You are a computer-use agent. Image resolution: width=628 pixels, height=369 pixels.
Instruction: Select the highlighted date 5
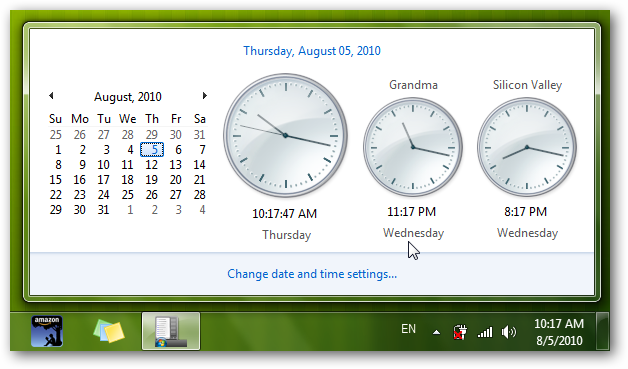point(152,150)
